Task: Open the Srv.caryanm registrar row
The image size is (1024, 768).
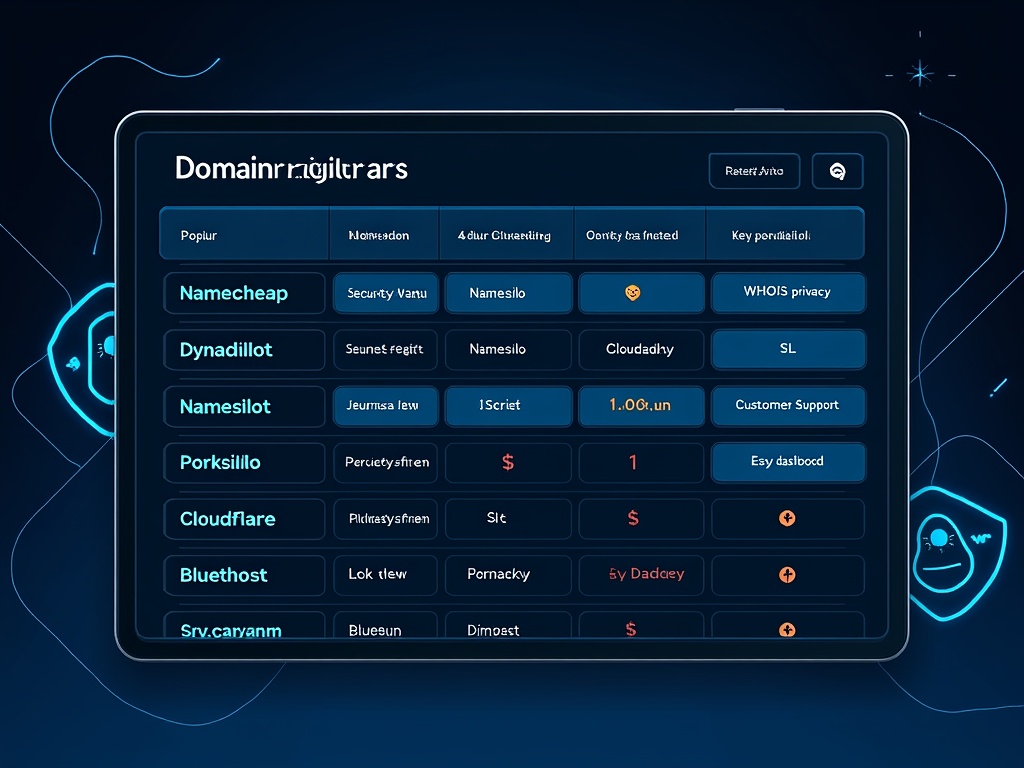Action: point(244,626)
